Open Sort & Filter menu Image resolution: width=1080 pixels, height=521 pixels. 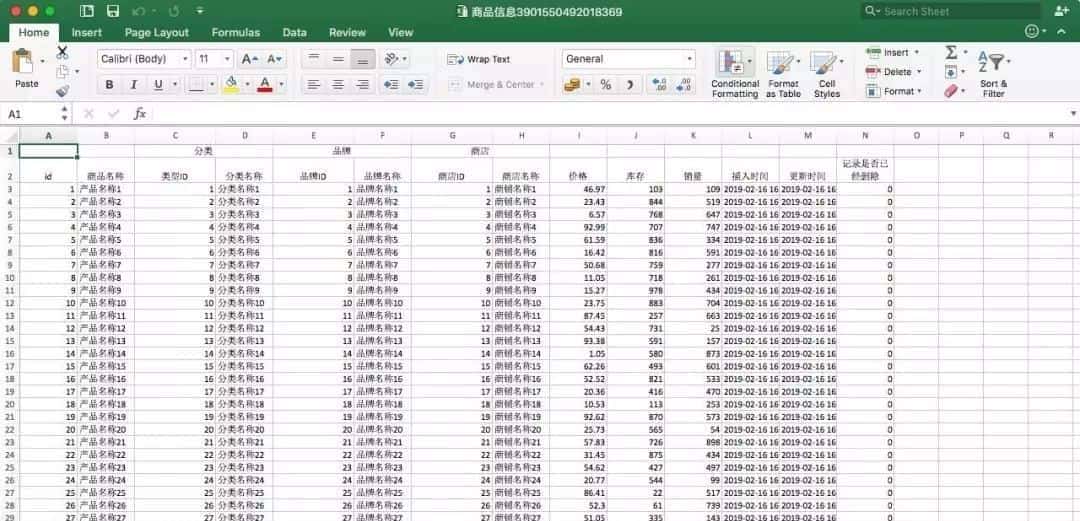994,73
